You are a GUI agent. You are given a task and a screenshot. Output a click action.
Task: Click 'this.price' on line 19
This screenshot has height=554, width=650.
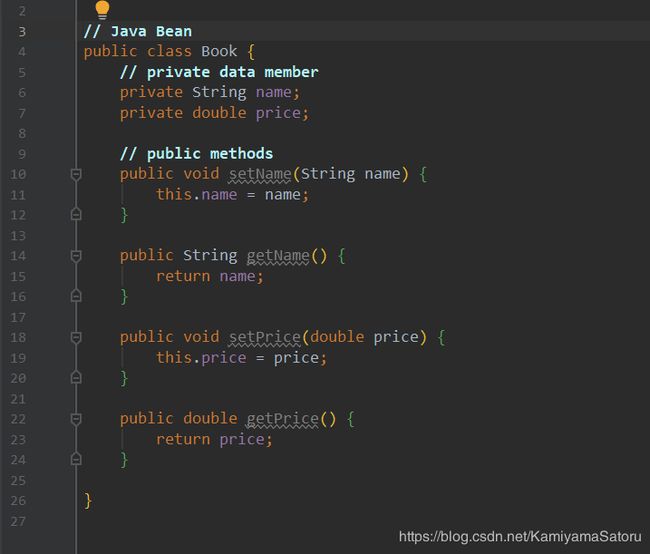click(201, 358)
